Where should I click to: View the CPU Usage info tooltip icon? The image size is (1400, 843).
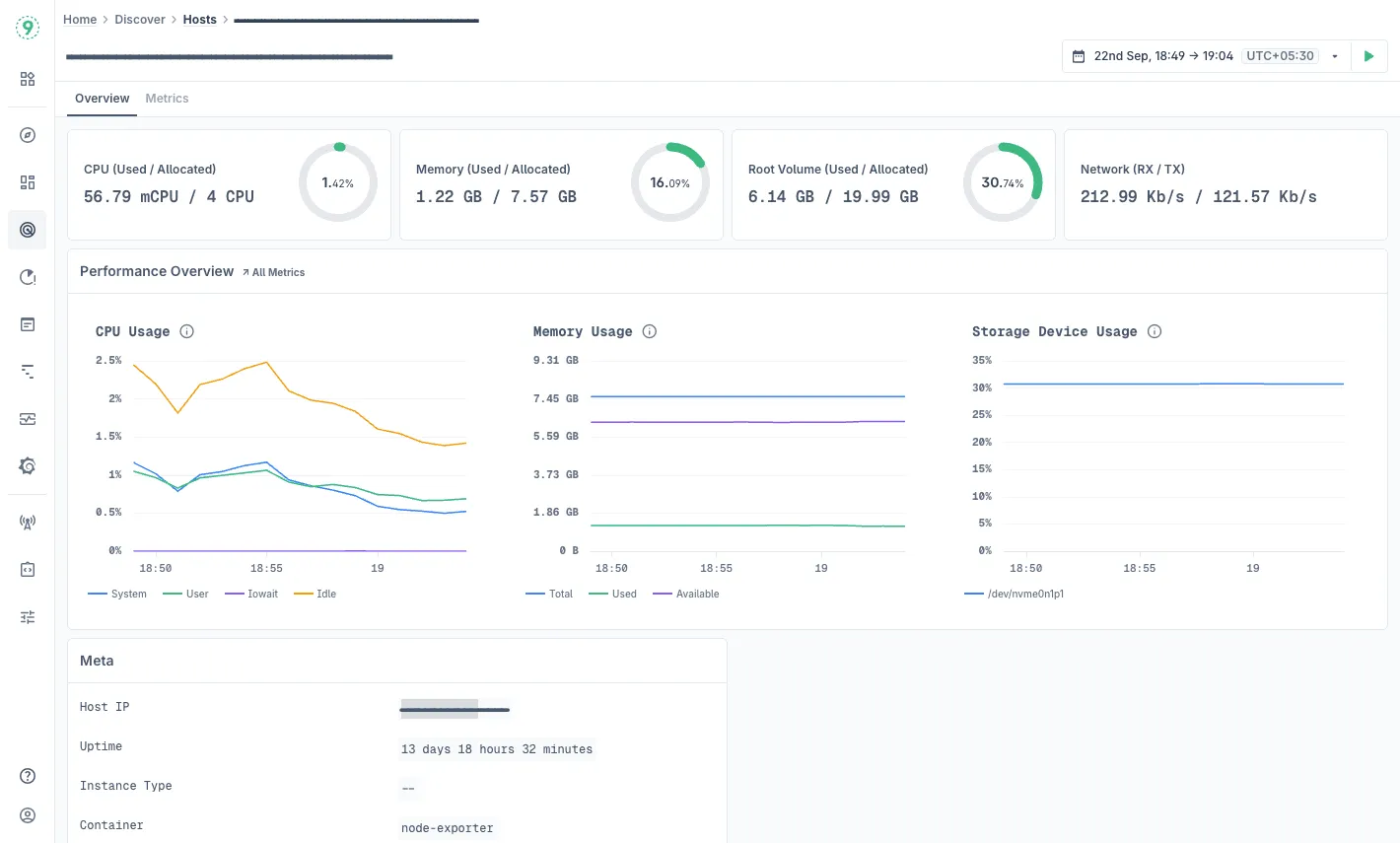(186, 331)
